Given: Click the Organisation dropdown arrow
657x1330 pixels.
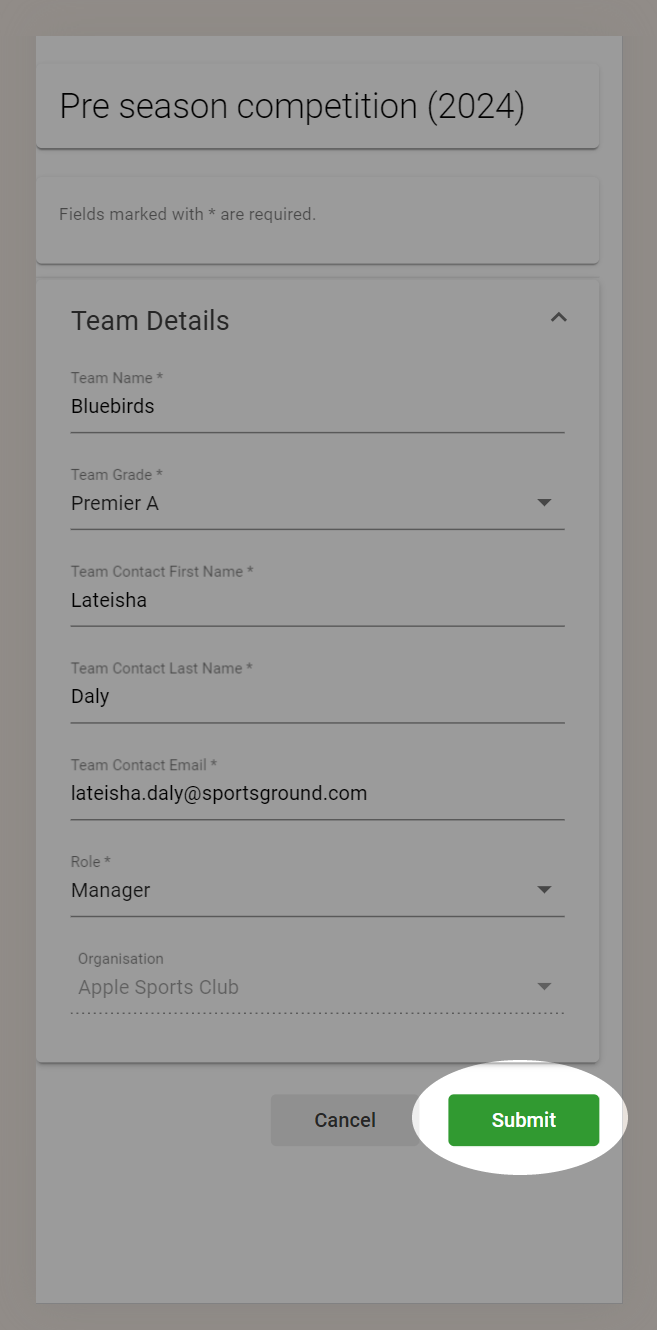Looking at the screenshot, I should click(x=544, y=986).
